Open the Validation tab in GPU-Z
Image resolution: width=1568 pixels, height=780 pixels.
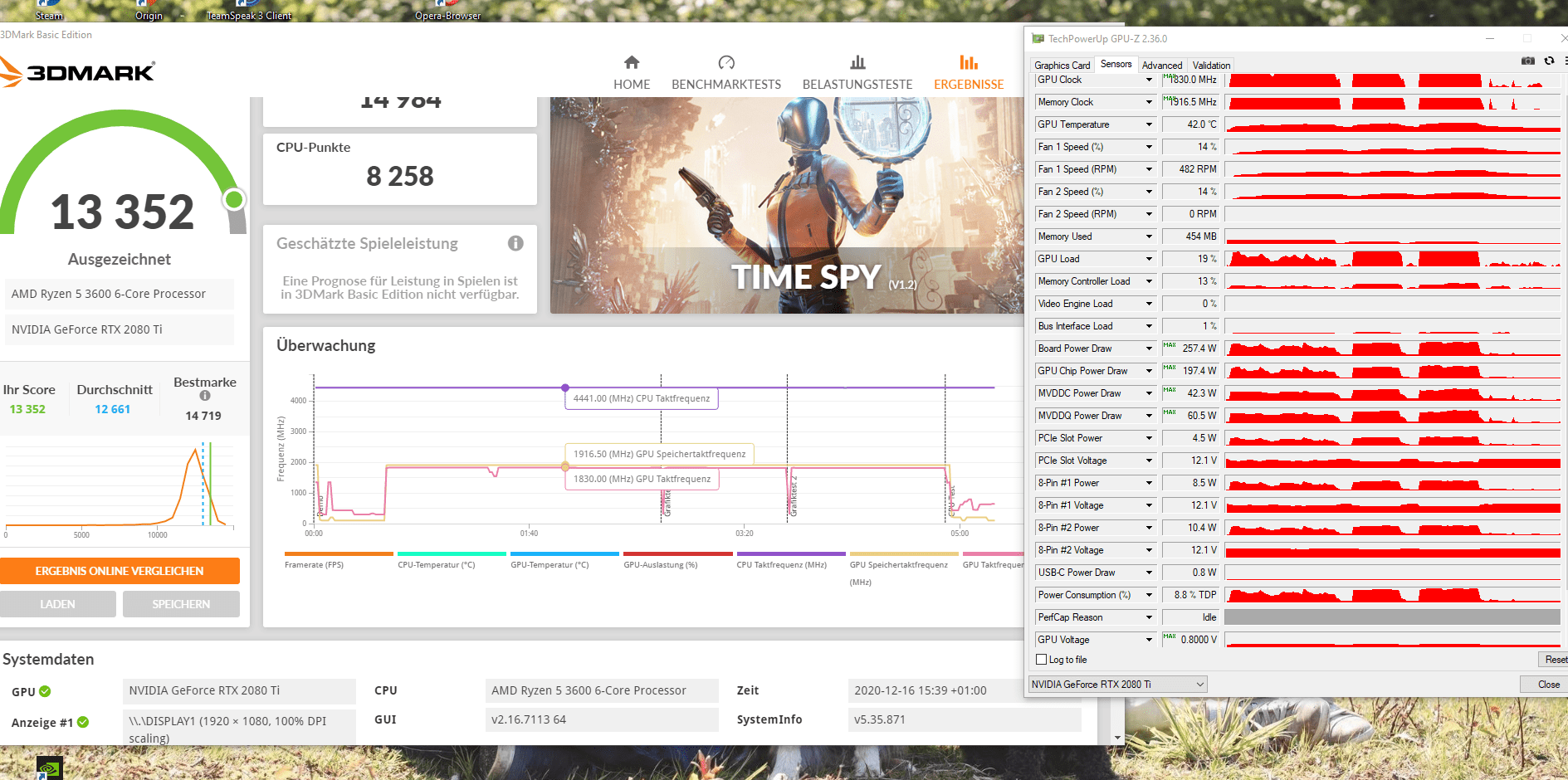pyautogui.click(x=1211, y=66)
